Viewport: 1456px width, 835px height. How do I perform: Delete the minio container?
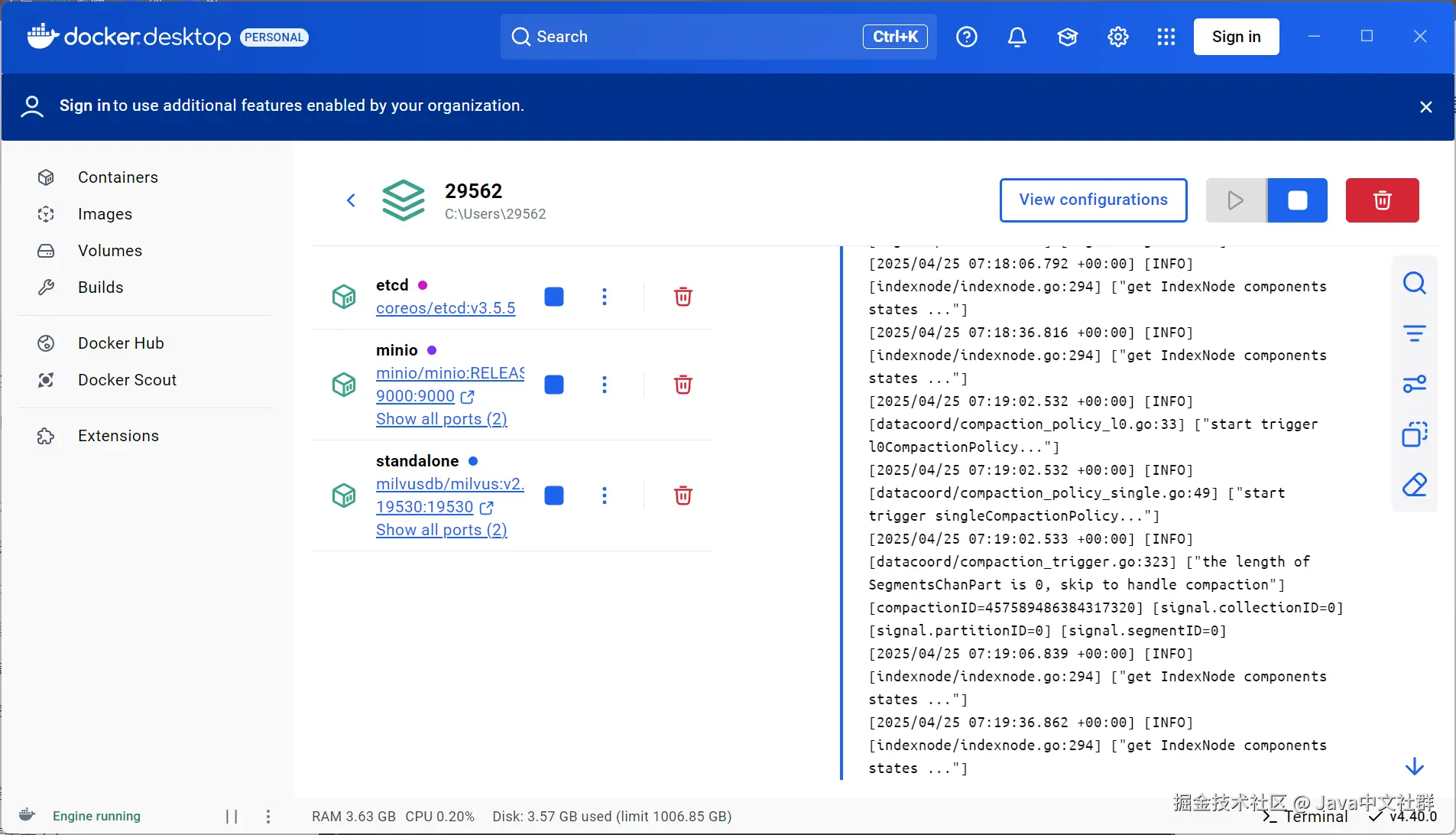(x=683, y=385)
